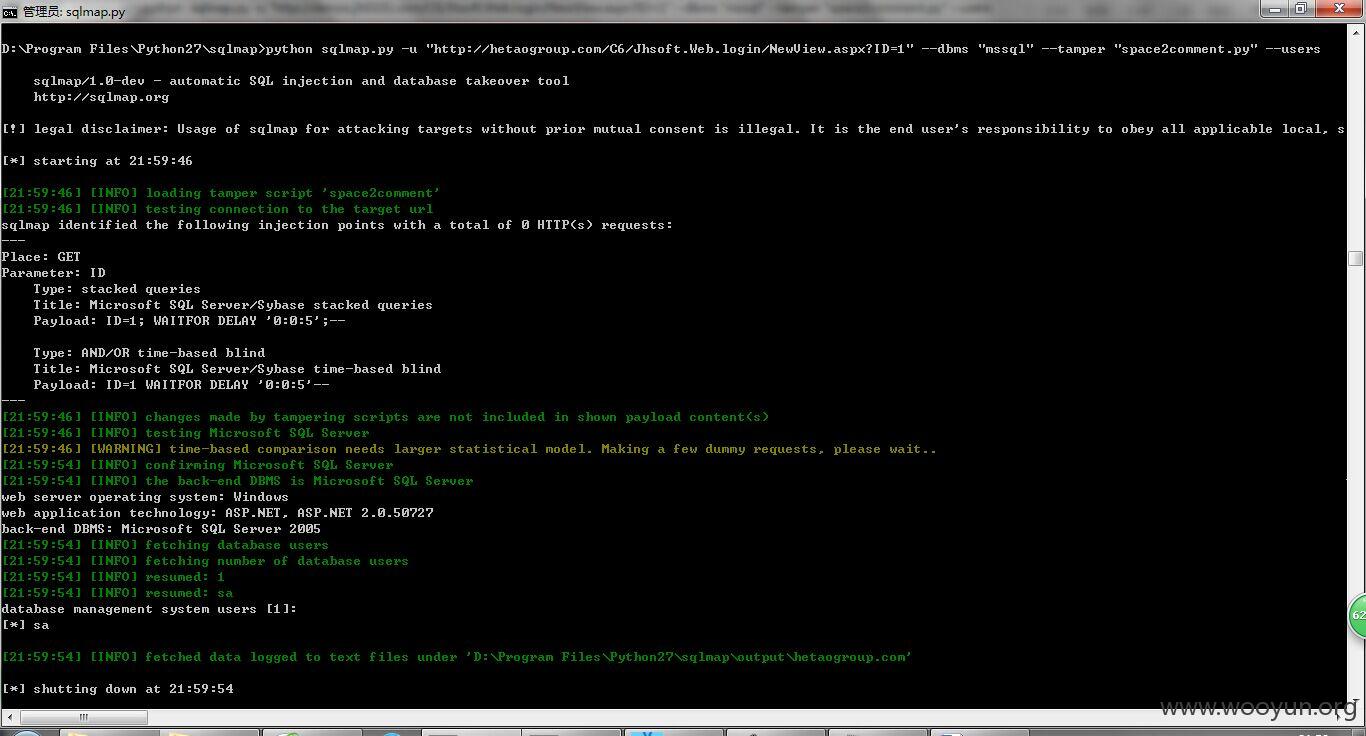The width and height of the screenshot is (1366, 736).
Task: Click 'testing connection to the target url' line
Action: [x=217, y=209]
